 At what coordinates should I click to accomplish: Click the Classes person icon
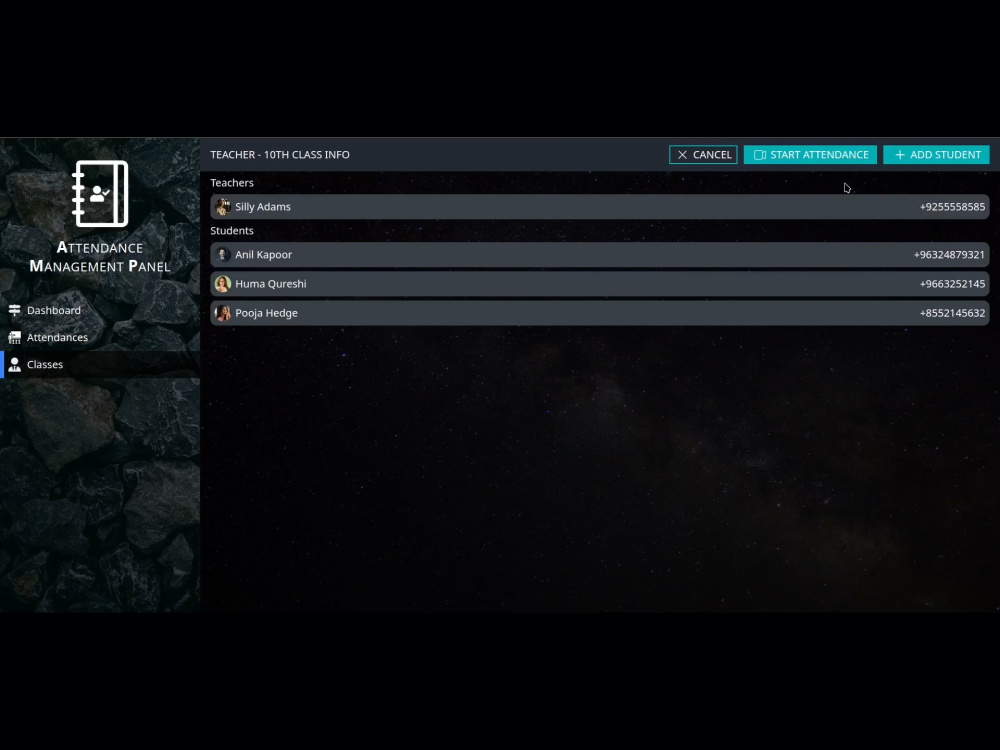pyautogui.click(x=15, y=365)
